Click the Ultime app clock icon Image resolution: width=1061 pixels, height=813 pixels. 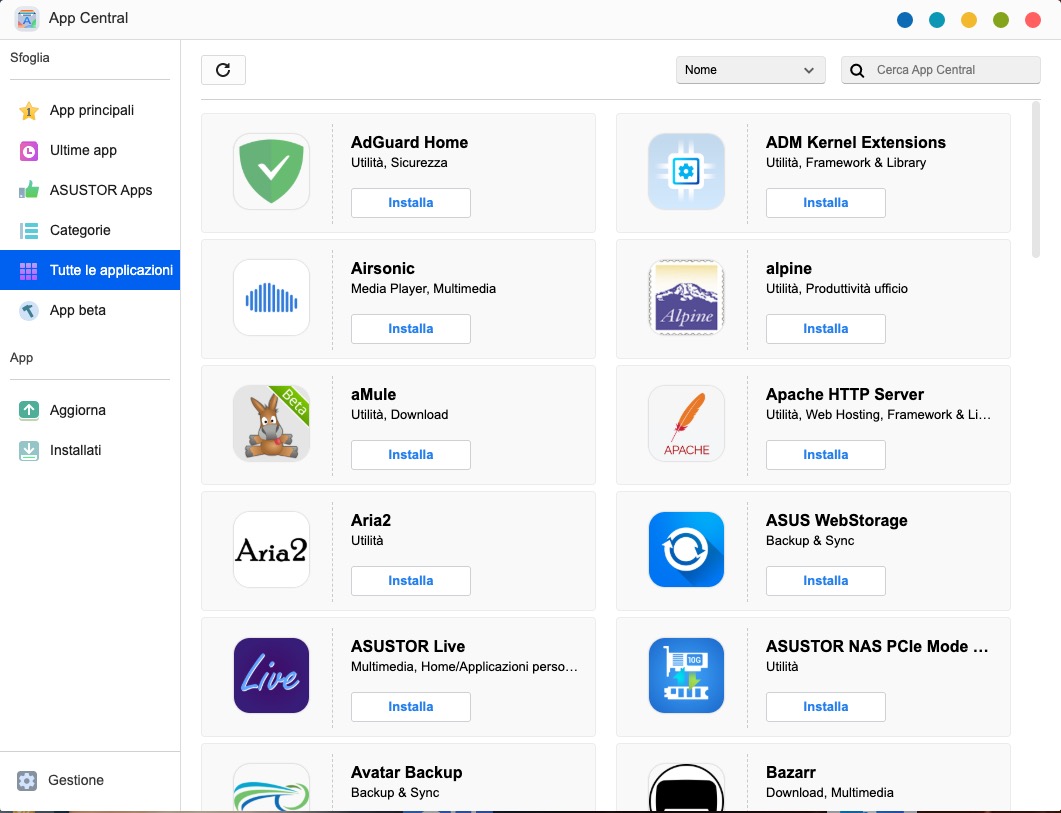[28, 150]
